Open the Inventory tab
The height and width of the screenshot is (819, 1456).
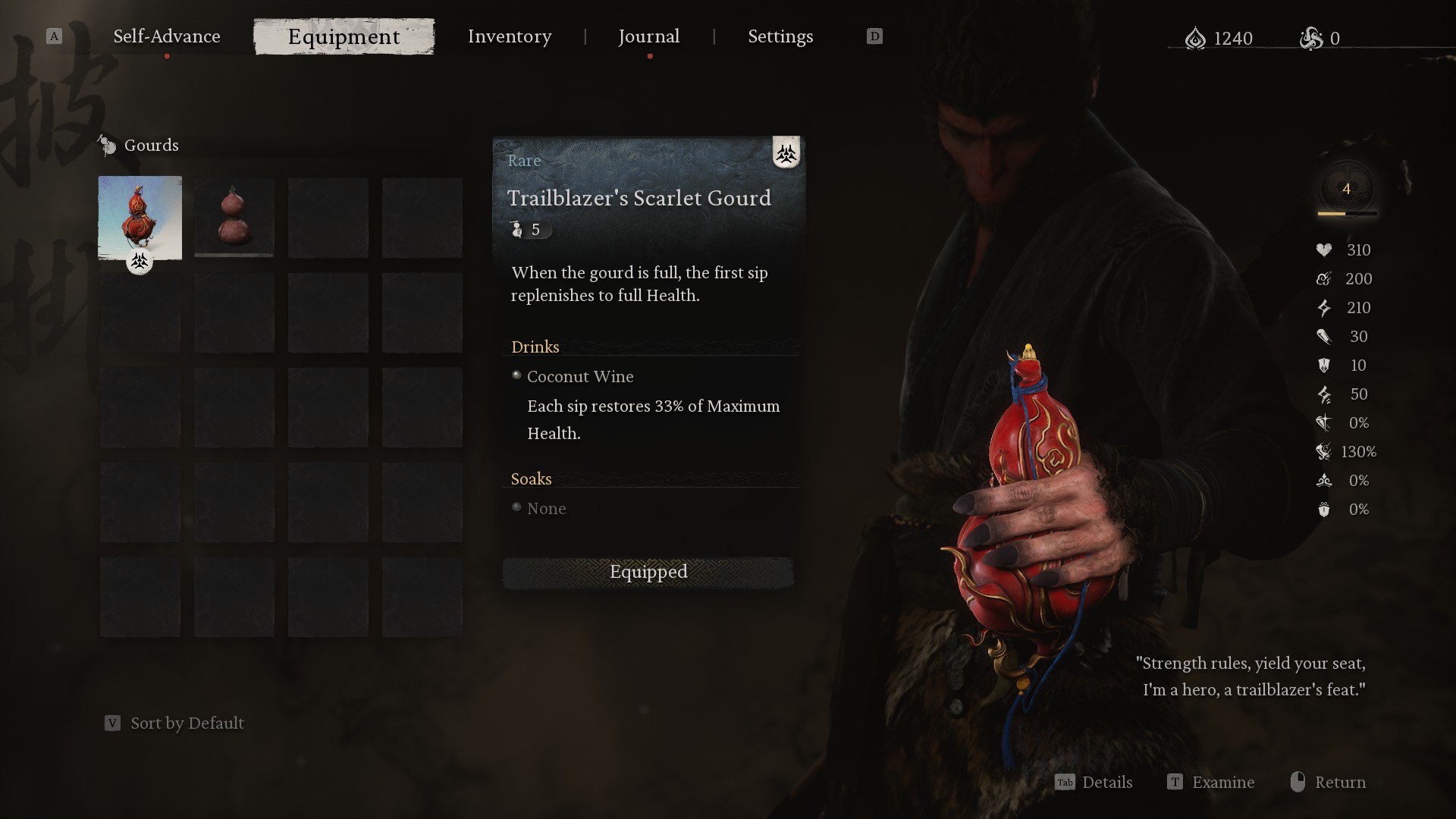pos(510,36)
